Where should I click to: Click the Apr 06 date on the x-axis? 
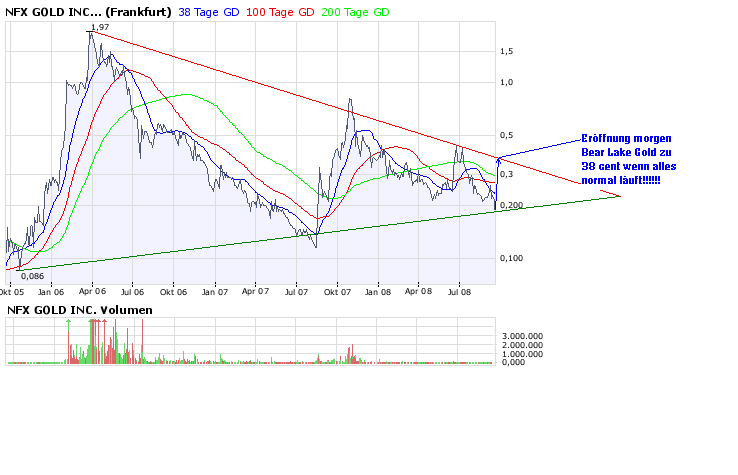pos(92,292)
